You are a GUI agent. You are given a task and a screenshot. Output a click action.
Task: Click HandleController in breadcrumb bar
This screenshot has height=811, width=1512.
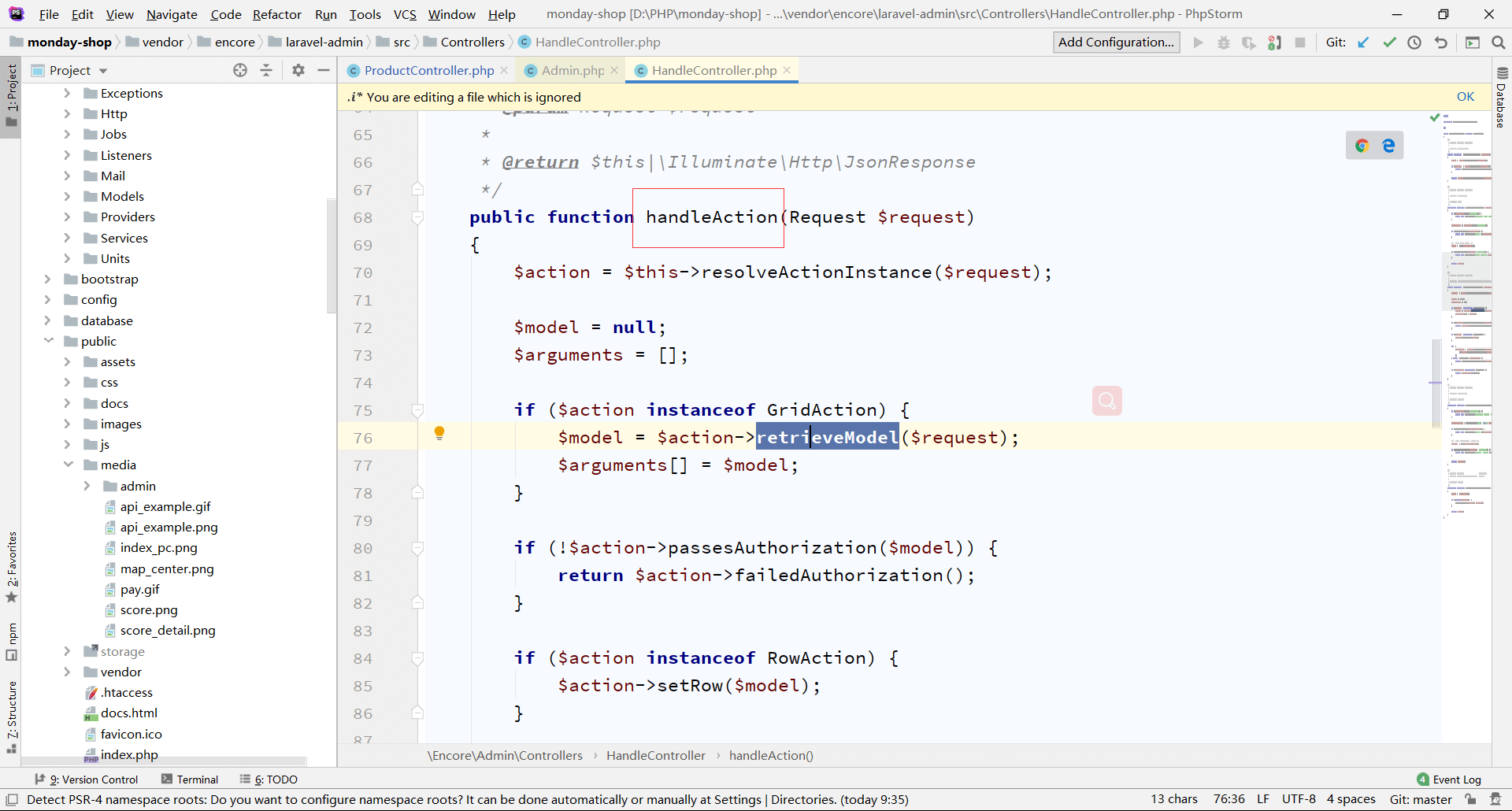[x=655, y=755]
